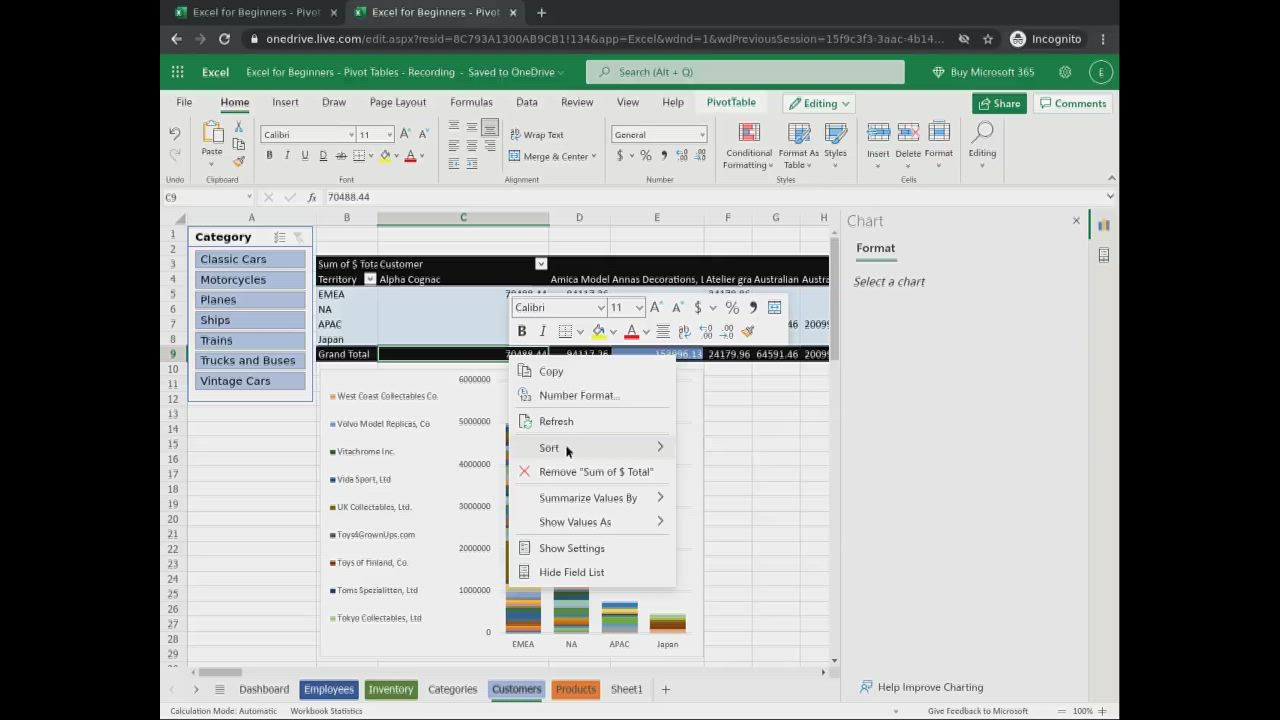Image resolution: width=1280 pixels, height=720 pixels.
Task: Select the Trucks and Buses slicer item
Action: 250,360
